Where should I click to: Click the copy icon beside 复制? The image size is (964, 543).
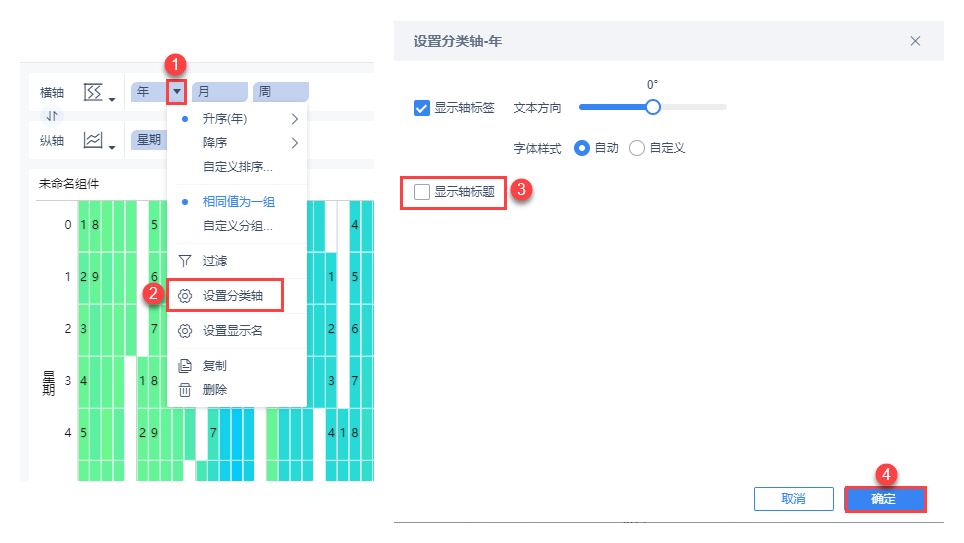point(184,366)
